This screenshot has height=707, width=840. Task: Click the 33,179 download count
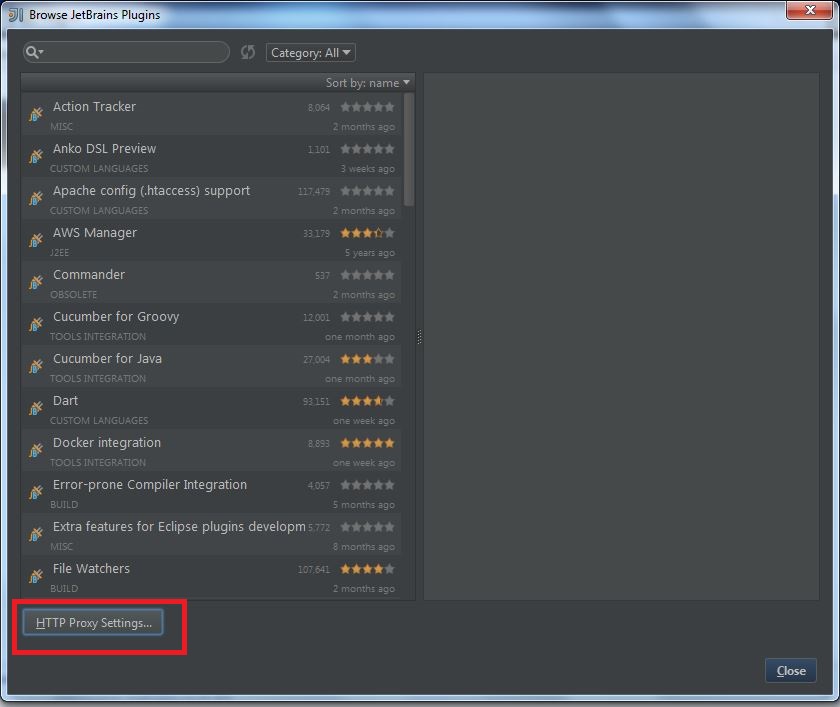coord(317,234)
